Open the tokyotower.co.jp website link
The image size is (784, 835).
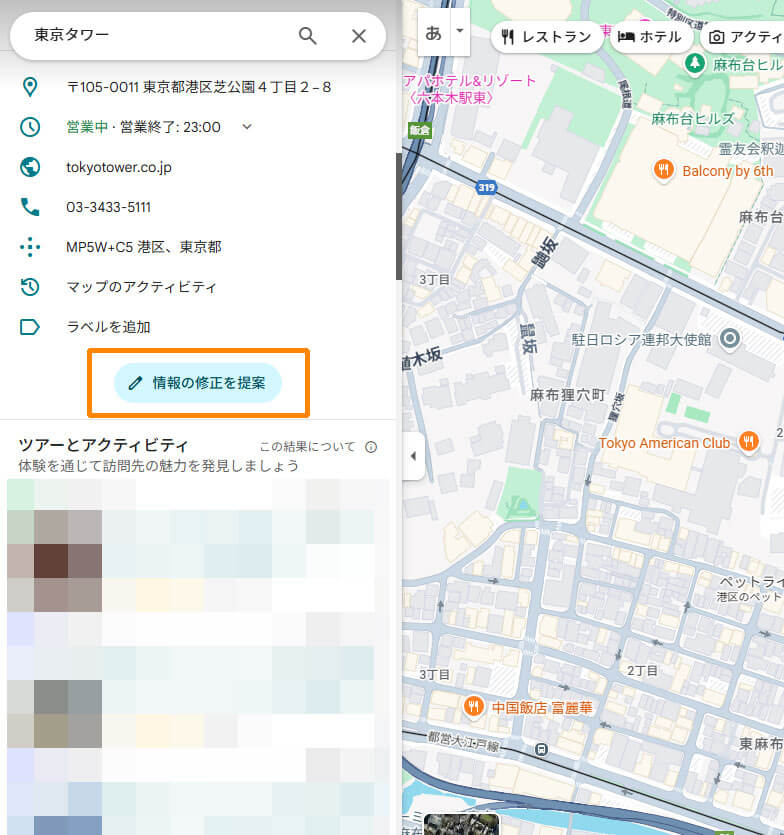pyautogui.click(x=119, y=167)
